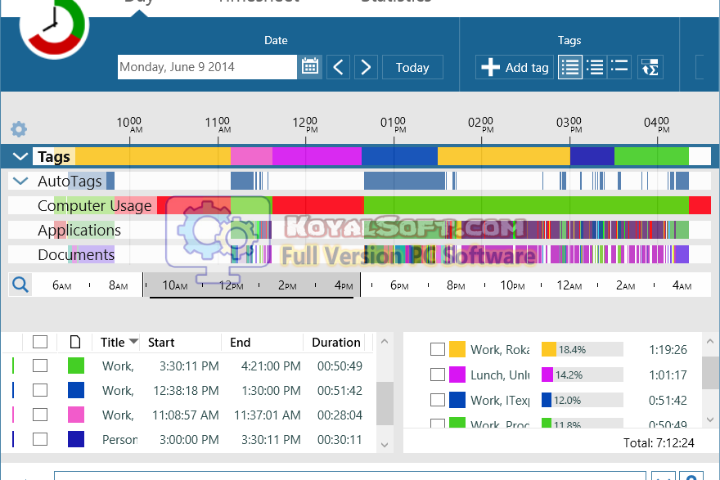Click the green segment in Tags row
The image size is (720, 480).
651,157
